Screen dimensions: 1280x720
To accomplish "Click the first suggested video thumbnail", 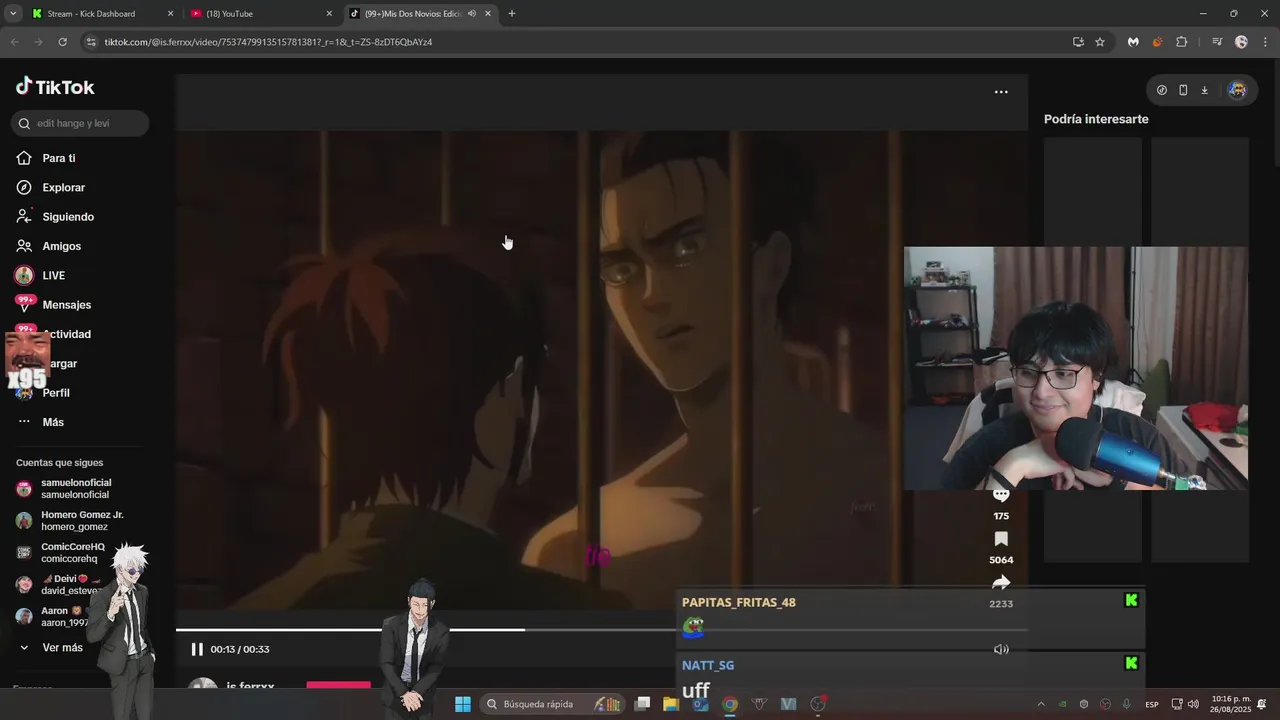I will pyautogui.click(x=1093, y=192).
